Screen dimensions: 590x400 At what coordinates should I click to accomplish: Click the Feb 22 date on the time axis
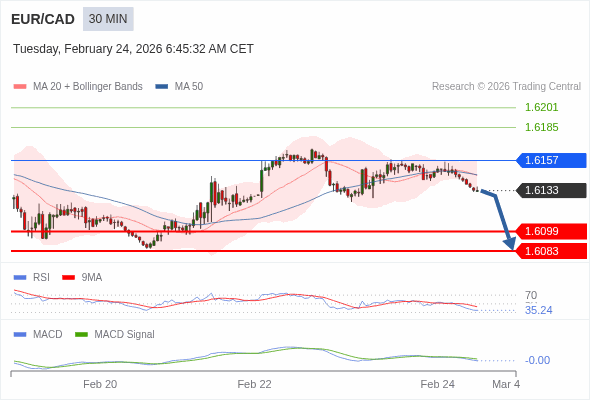click(x=254, y=385)
